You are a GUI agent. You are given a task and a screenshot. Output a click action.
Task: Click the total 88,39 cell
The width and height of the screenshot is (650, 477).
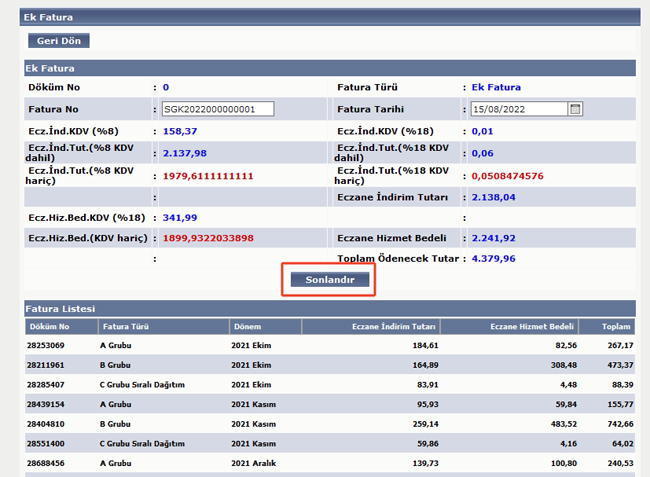[x=623, y=385]
